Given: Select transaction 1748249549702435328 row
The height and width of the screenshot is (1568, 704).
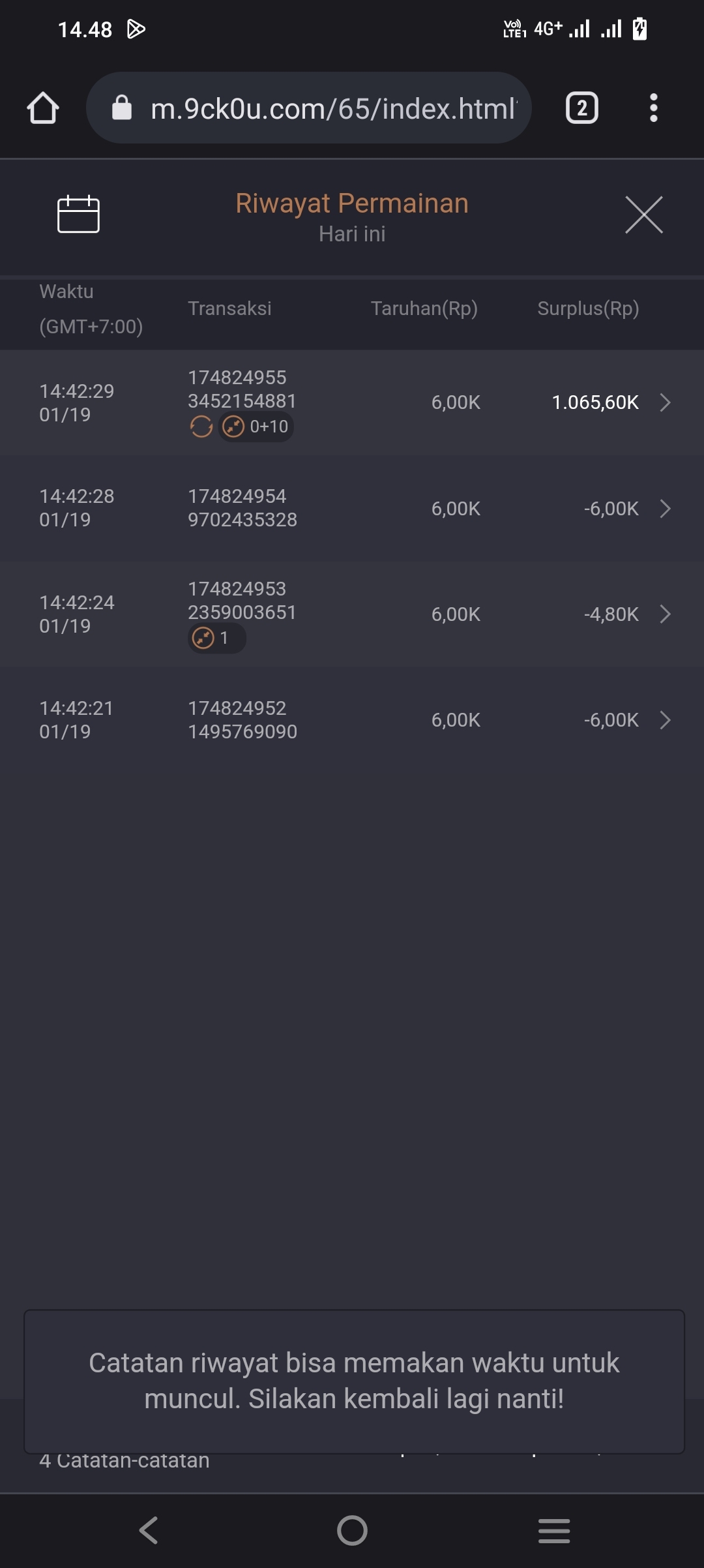Looking at the screenshot, I should [242, 508].
